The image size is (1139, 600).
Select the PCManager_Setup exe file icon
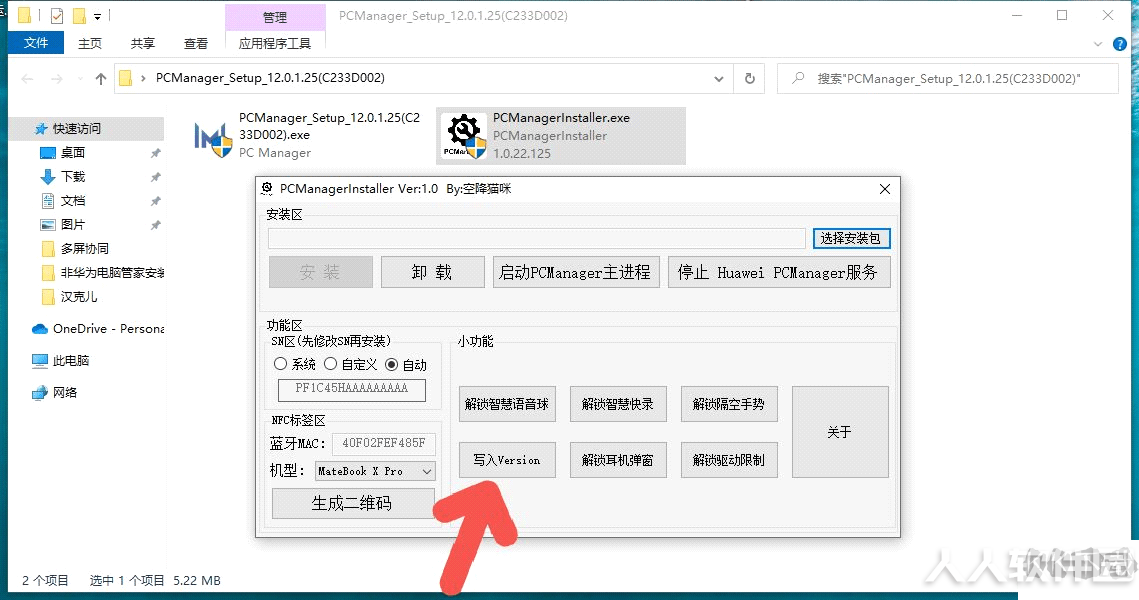[213, 138]
